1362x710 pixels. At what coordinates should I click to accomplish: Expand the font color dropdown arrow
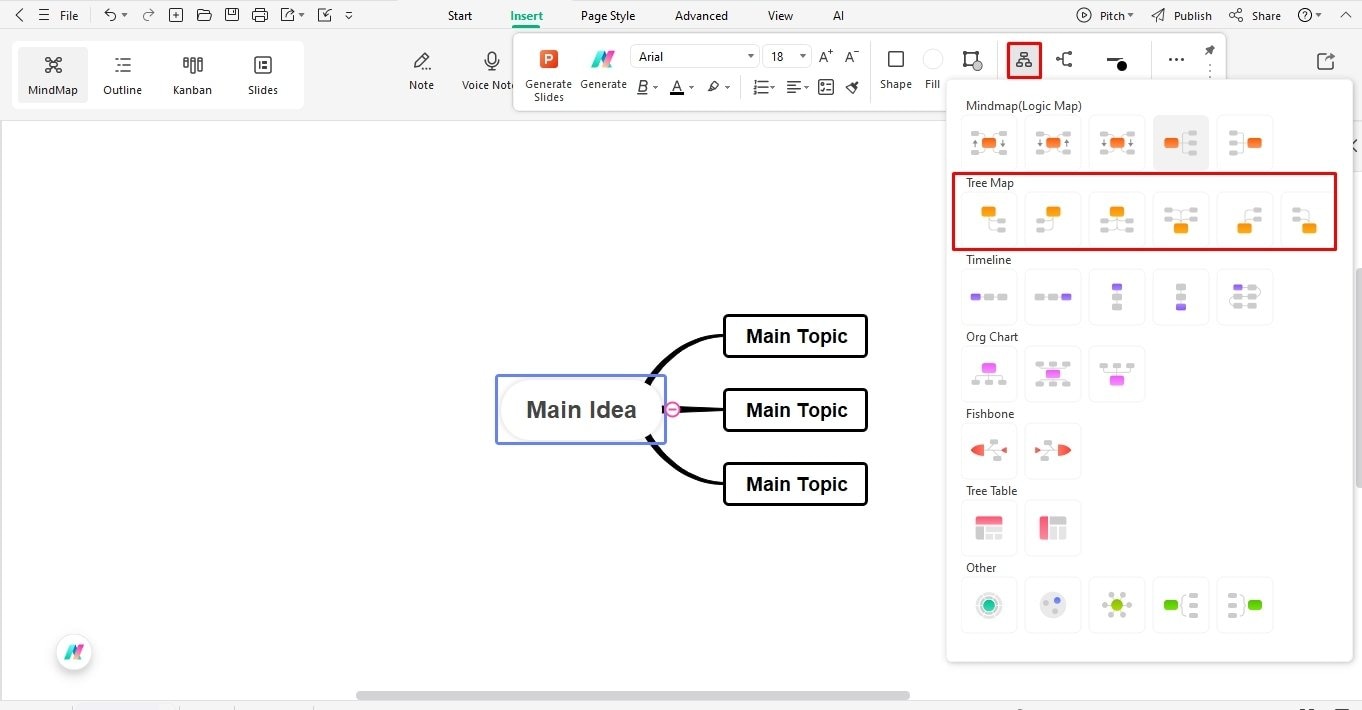[692, 87]
